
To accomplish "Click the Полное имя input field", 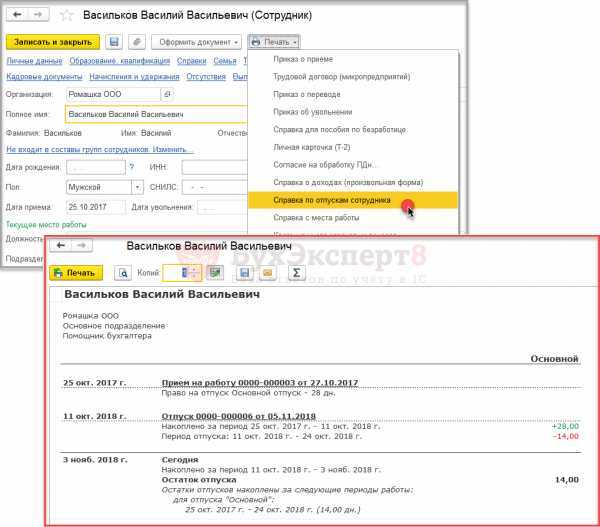I will point(156,114).
